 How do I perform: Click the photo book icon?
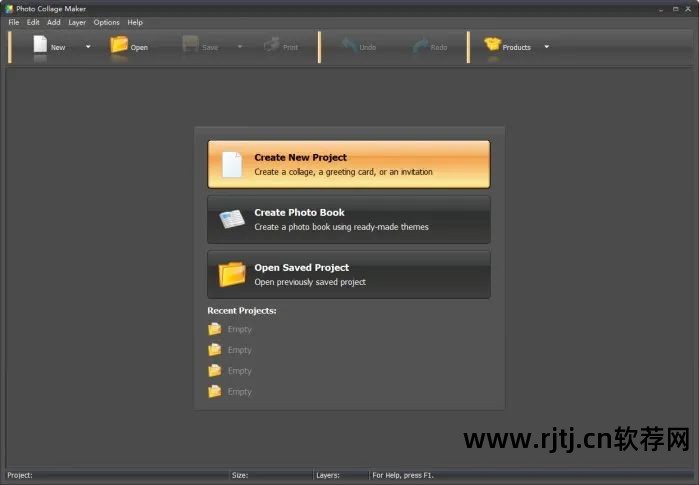tap(232, 220)
